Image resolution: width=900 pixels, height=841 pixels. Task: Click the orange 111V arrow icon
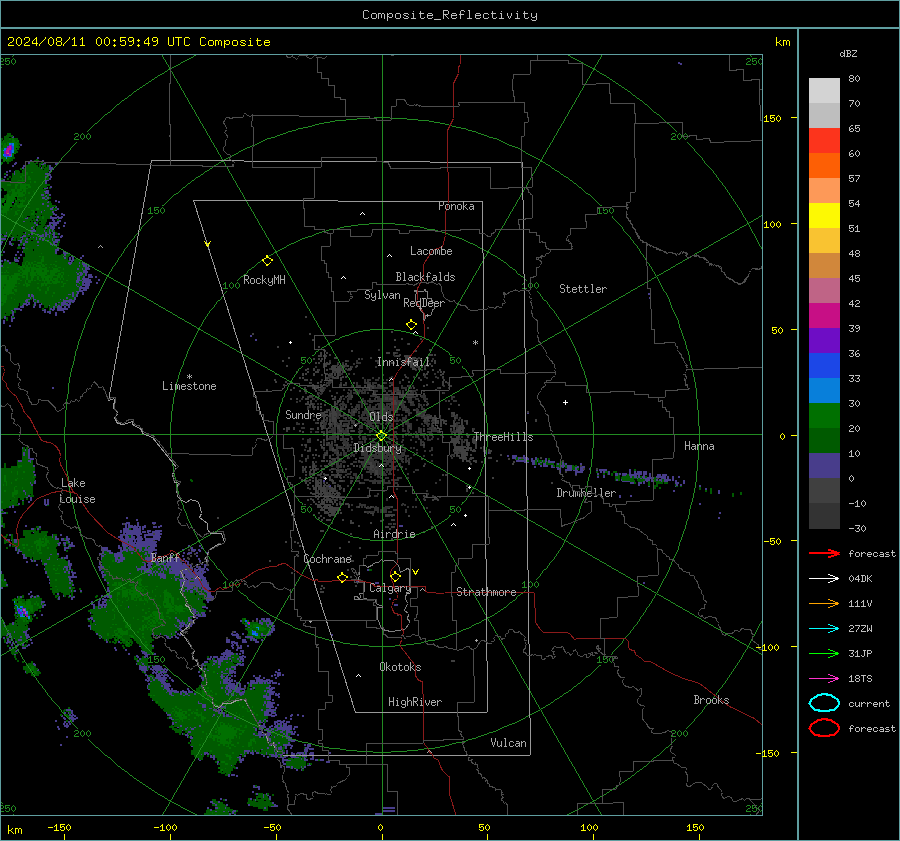click(x=824, y=603)
